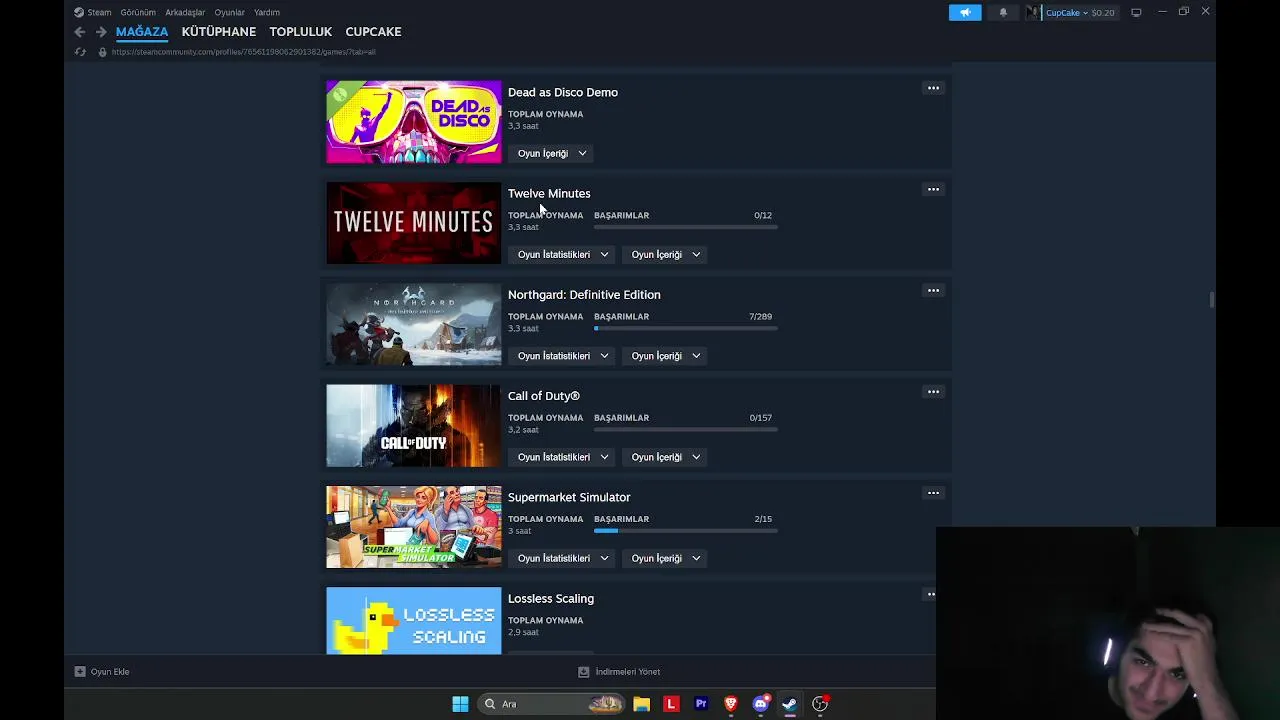
Task: Go to the MAĞAZA tab
Action: pyautogui.click(x=142, y=32)
